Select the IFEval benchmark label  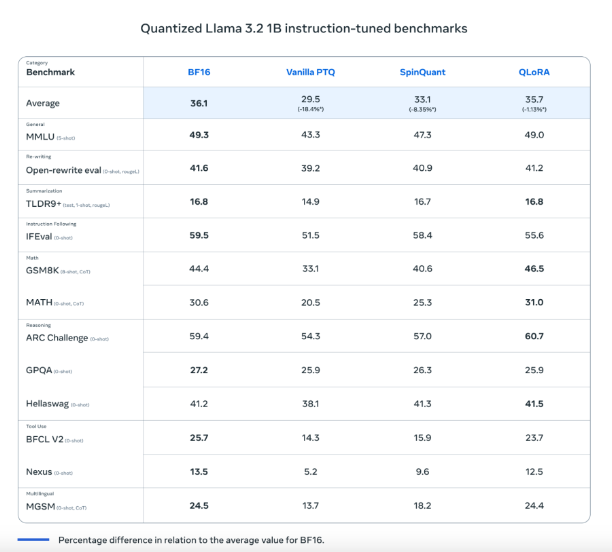[40, 237]
